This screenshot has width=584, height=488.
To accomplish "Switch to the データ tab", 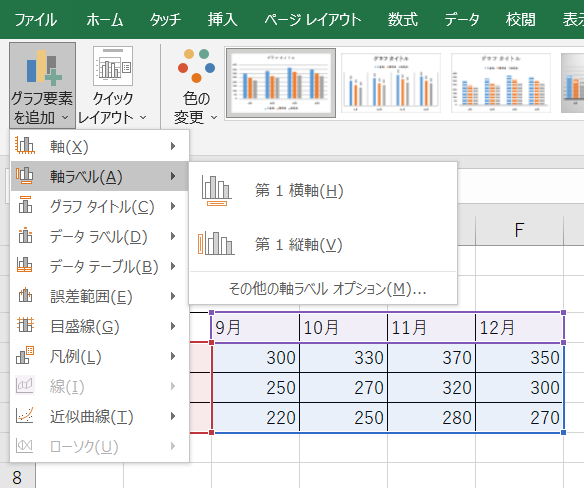I will (461, 19).
